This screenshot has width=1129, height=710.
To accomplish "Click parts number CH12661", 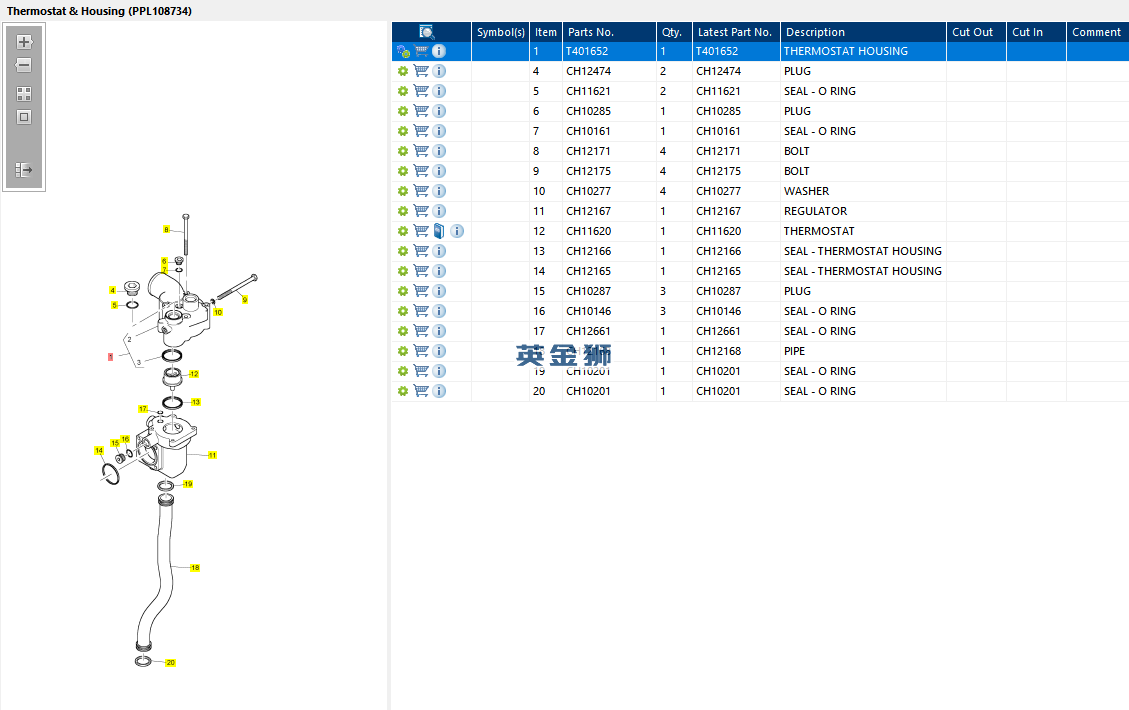I will (x=588, y=331).
